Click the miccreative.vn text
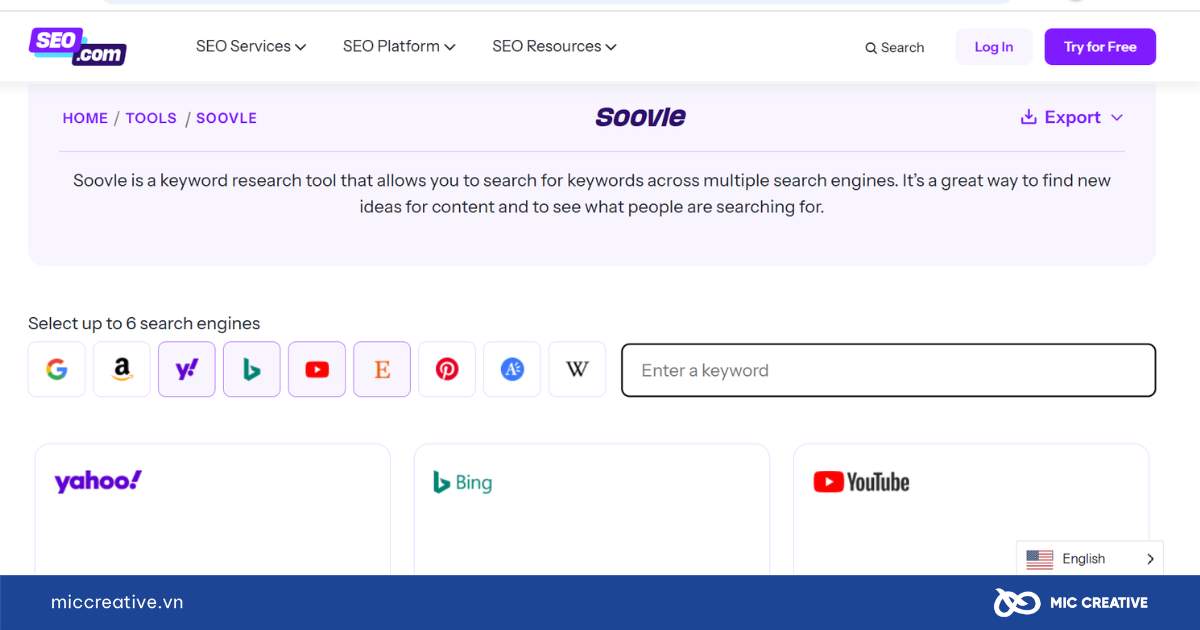The height and width of the screenshot is (630, 1200). 117,602
